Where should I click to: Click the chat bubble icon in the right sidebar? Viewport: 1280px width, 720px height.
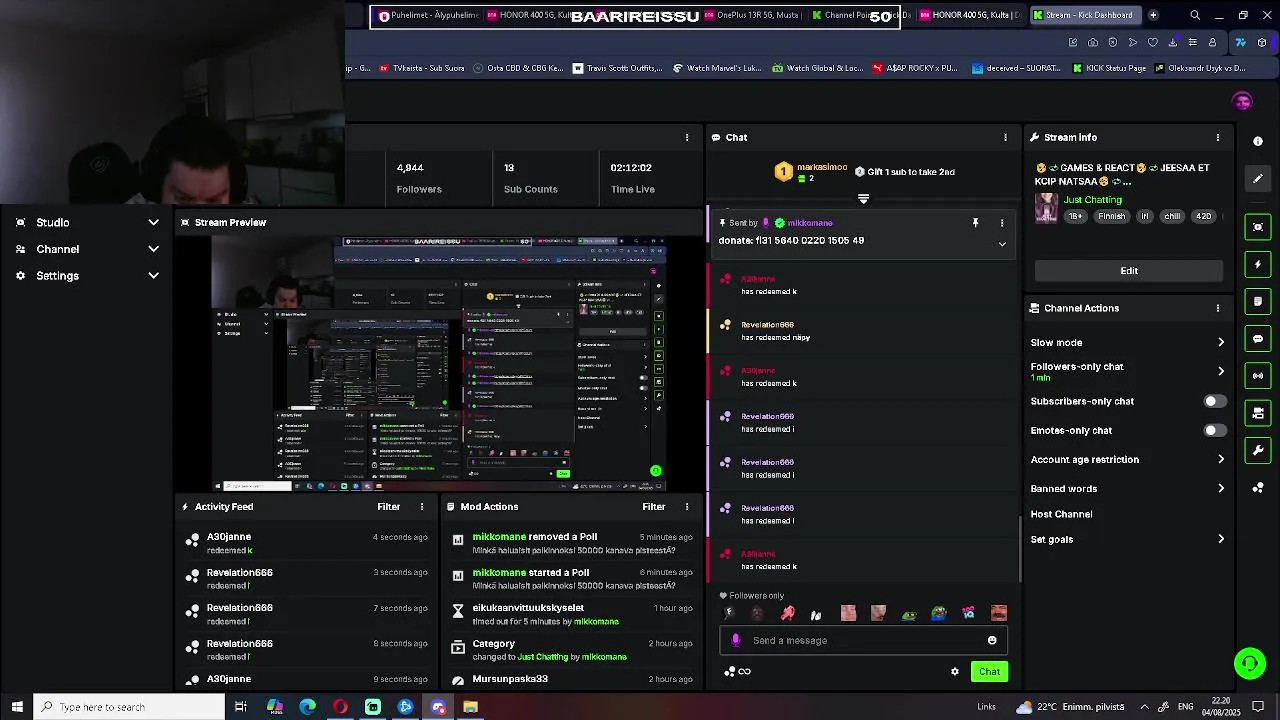coord(1258,339)
